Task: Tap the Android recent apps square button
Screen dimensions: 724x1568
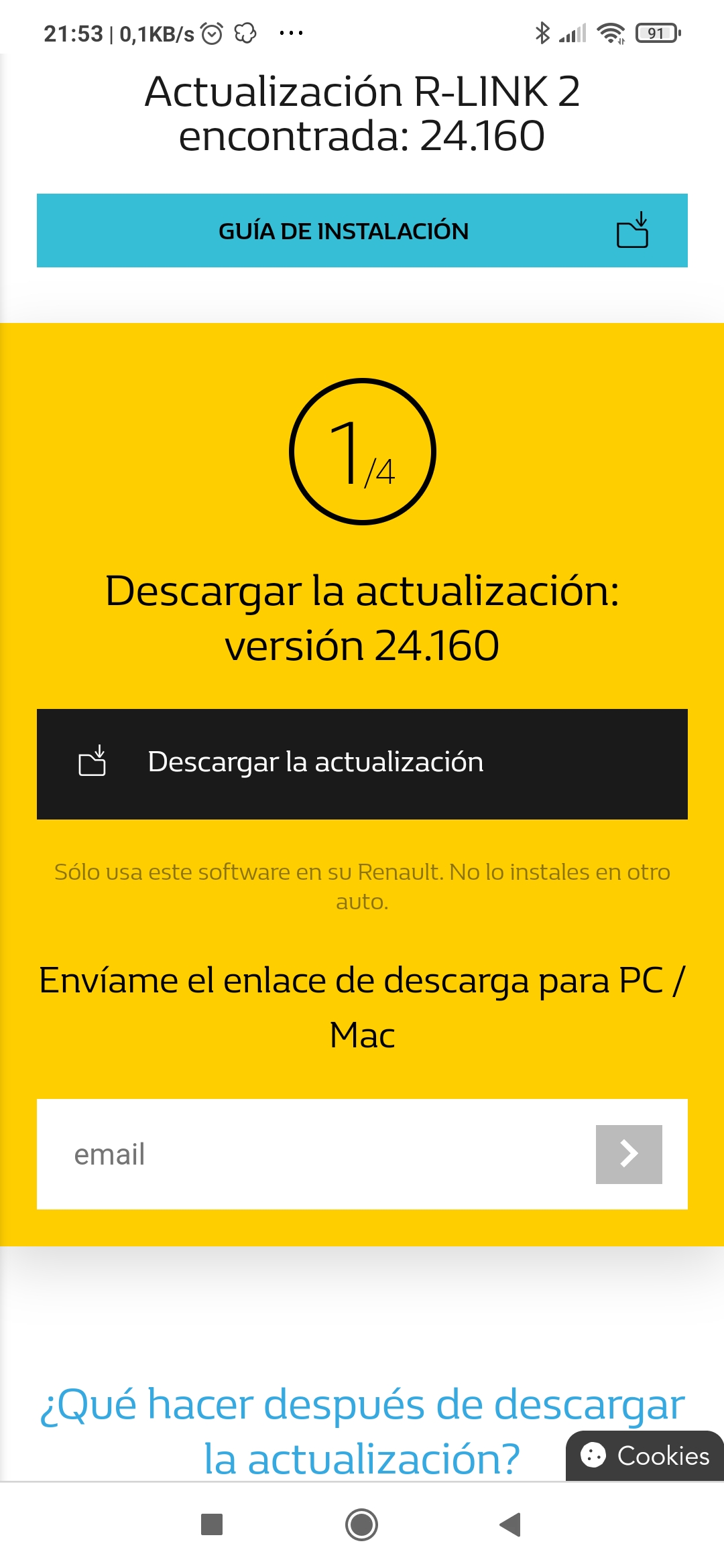Action: [212, 1524]
